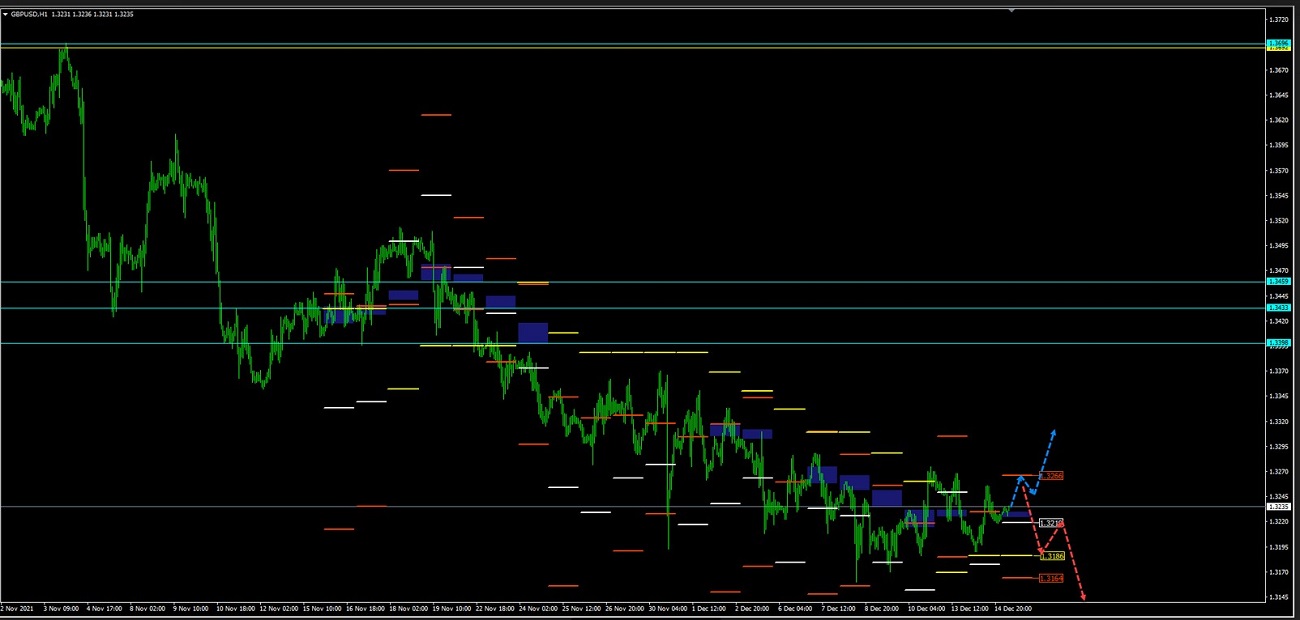
Task: Select the white 1.3218 price label
Action: point(1050,523)
